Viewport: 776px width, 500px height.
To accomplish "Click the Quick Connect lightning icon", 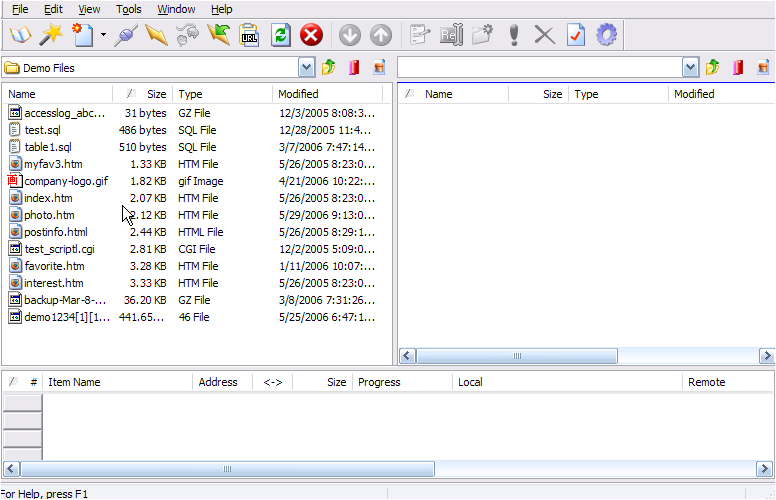I will (x=156, y=35).
